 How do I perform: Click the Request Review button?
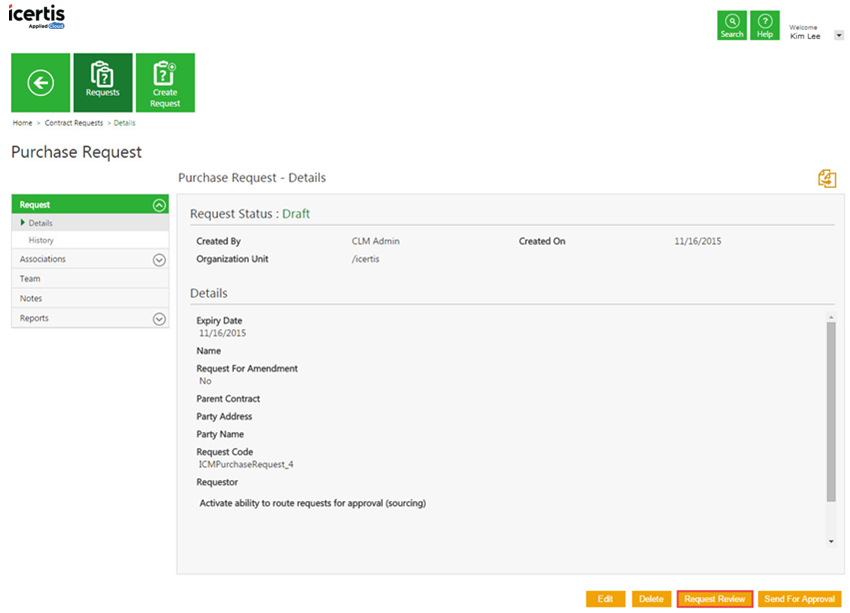714,599
